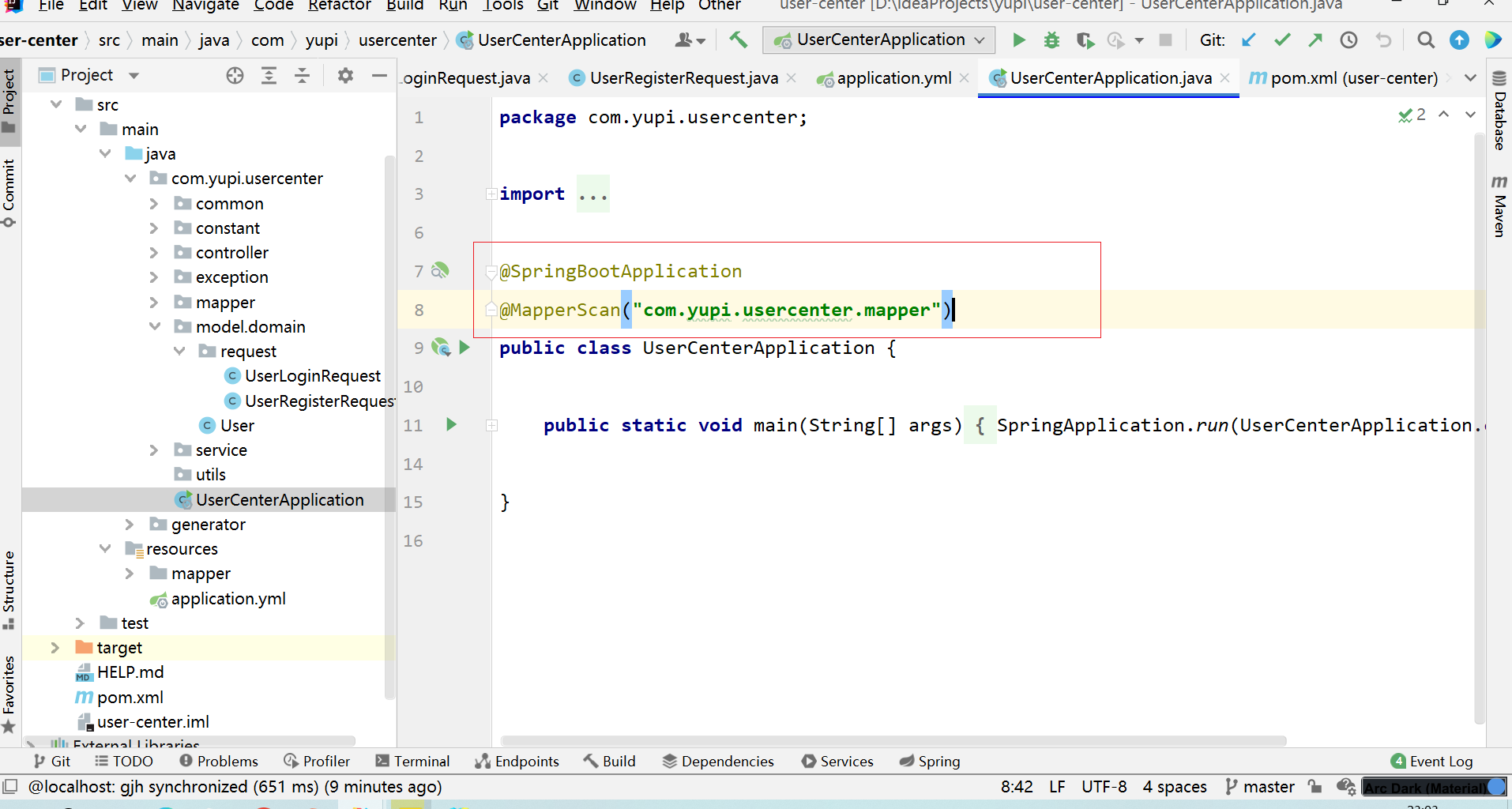This screenshot has width=1512, height=809.
Task: Toggle the read-only lock icon in status bar
Action: point(1315,786)
